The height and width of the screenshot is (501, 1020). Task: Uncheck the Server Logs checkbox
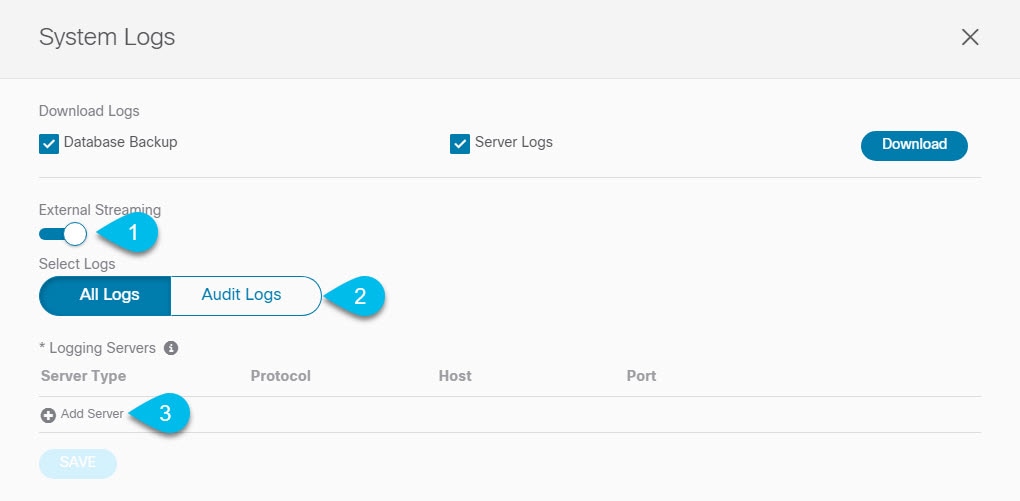click(460, 144)
